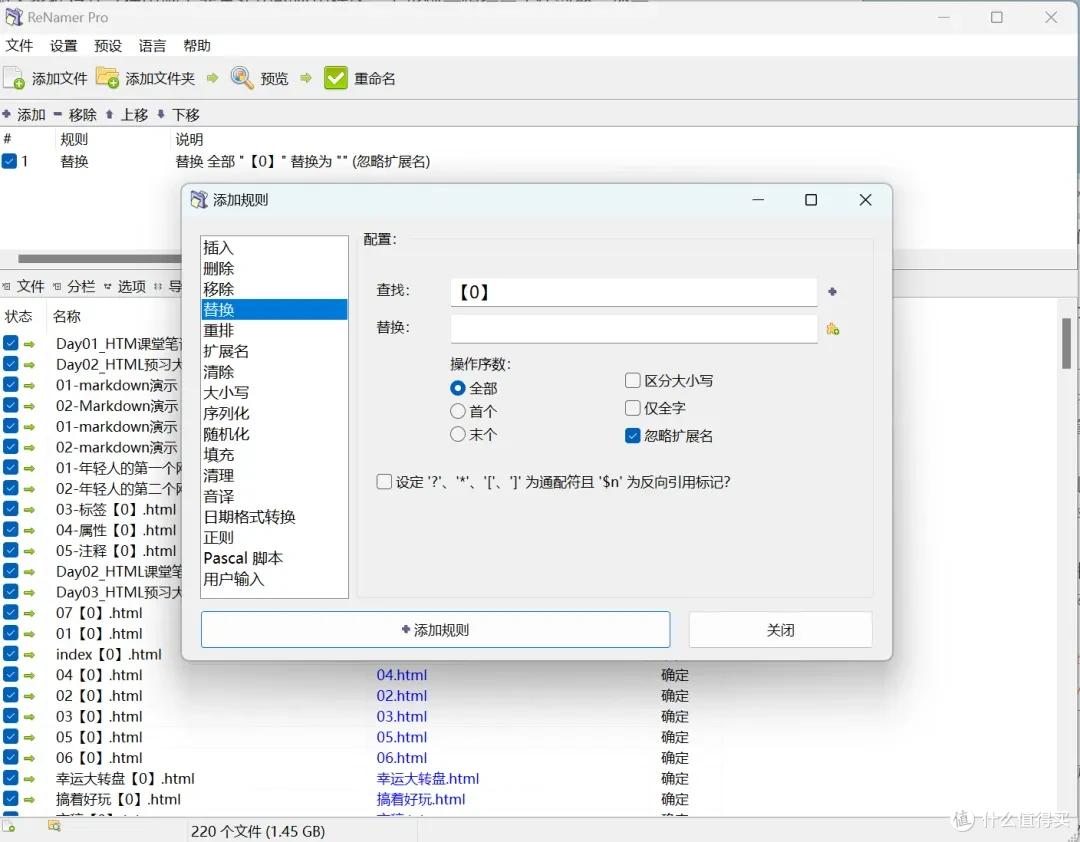Viewport: 1080px width, 842px height.
Task: Click the horizontal scrollbar under rules
Action: click(100, 258)
